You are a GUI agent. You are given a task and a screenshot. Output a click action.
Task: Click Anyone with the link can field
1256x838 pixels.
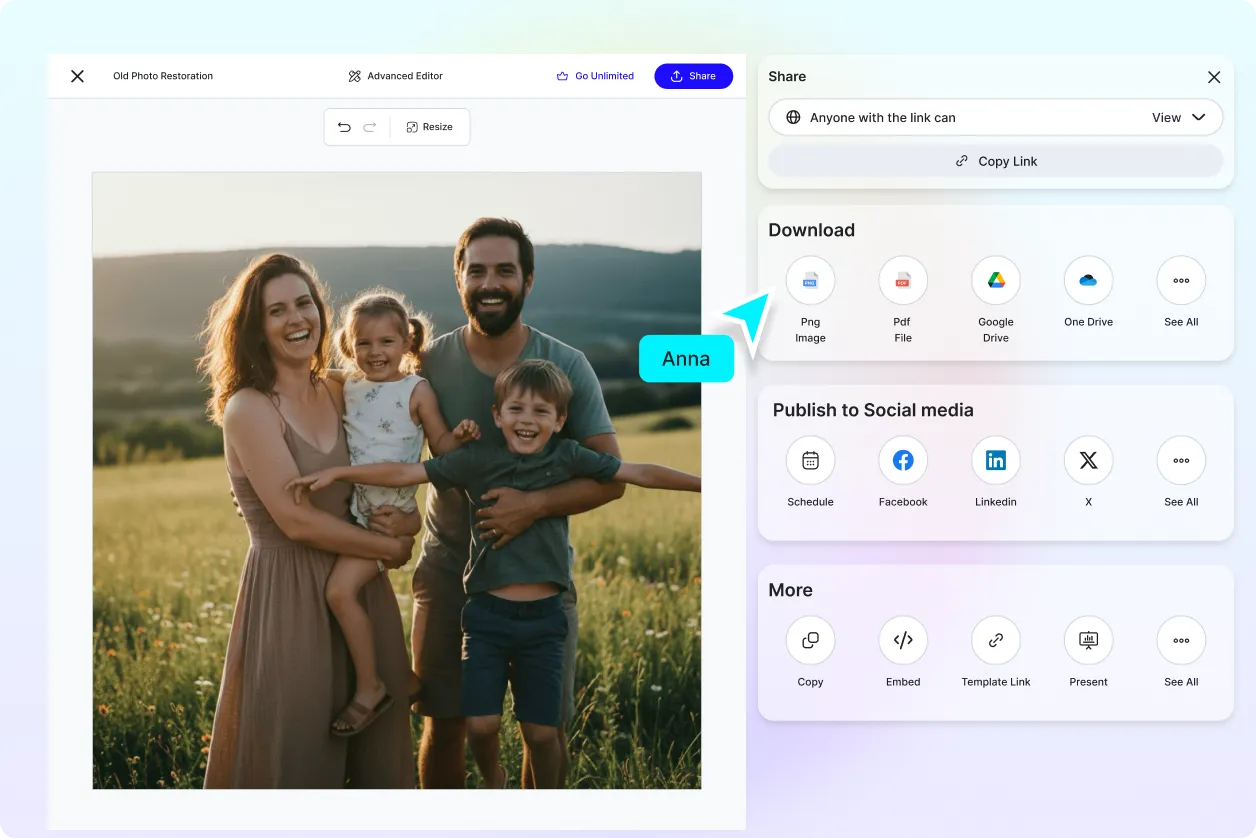point(996,117)
